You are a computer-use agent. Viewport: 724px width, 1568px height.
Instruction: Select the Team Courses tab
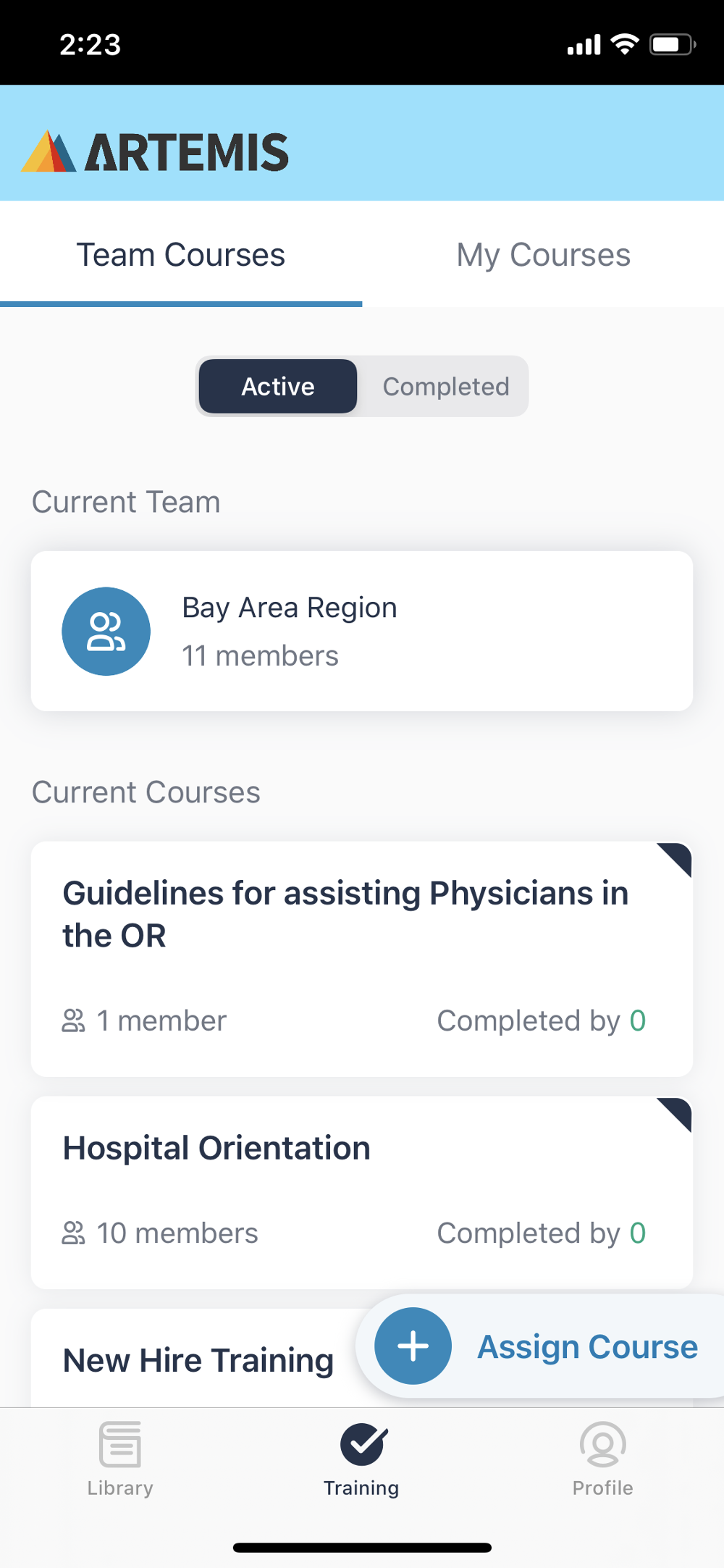coord(181,255)
